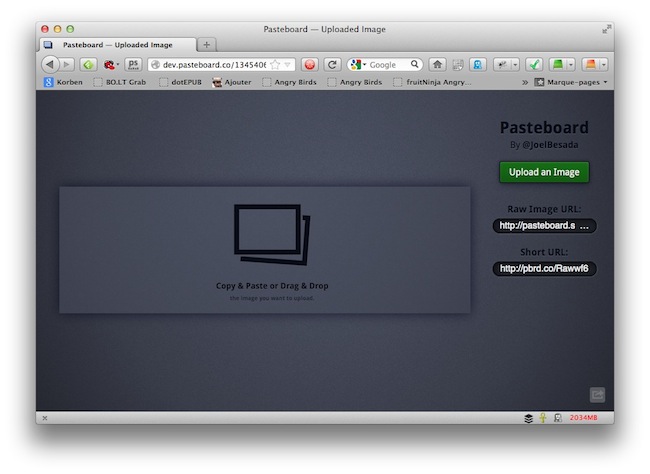The height and width of the screenshot is (474, 650).
Task: Select the Pasteboard — Uploaded Image tab
Action: point(117,45)
